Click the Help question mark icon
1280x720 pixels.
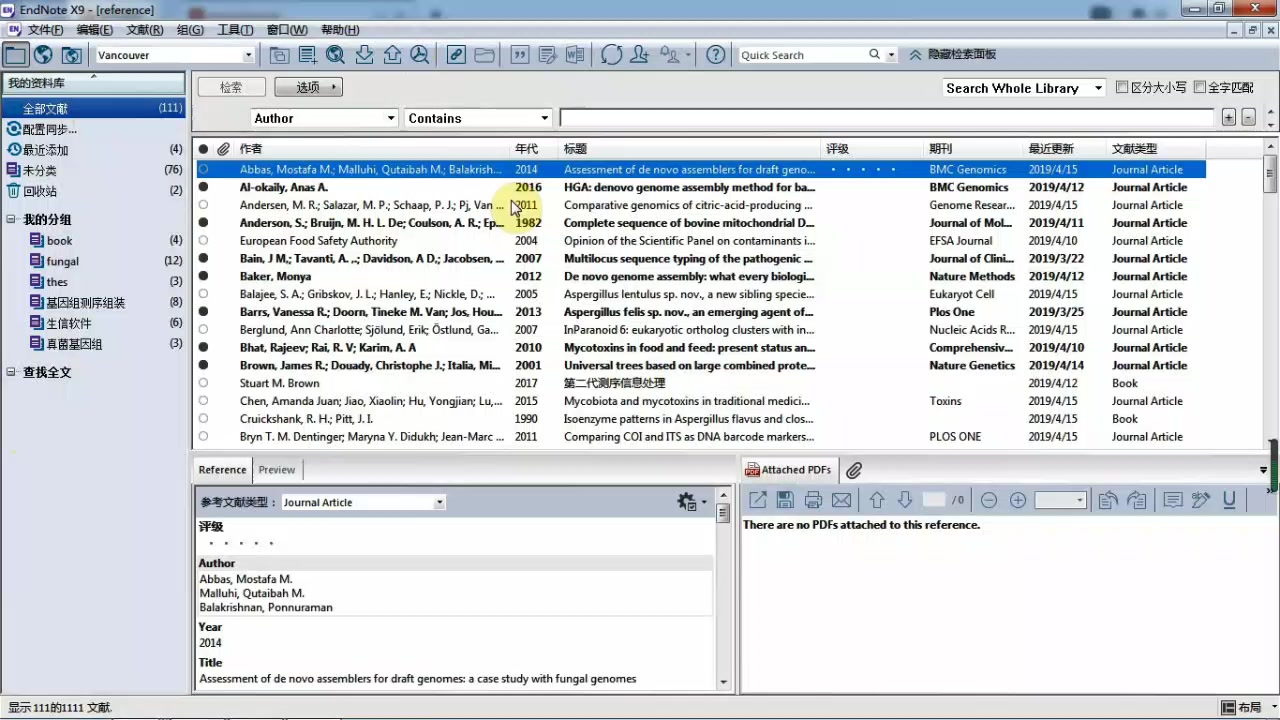716,55
